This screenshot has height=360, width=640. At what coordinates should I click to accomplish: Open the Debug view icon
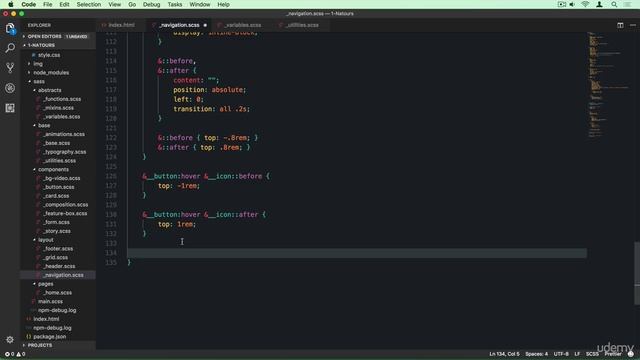pos(10,88)
